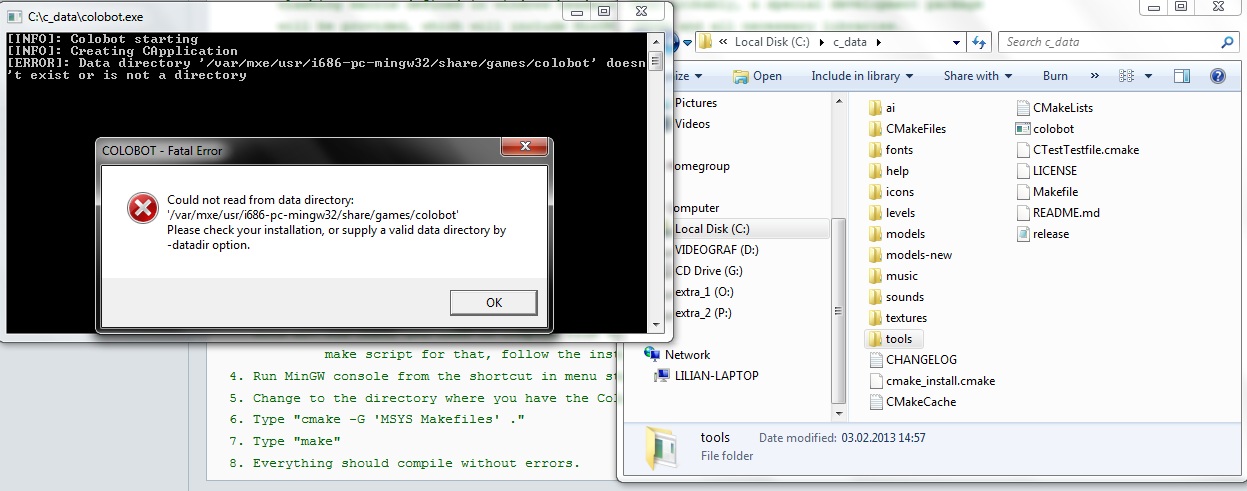1247x491 pixels.
Task: Select VIDEOGRAF (D:) drive in navigation pane
Action: point(716,250)
